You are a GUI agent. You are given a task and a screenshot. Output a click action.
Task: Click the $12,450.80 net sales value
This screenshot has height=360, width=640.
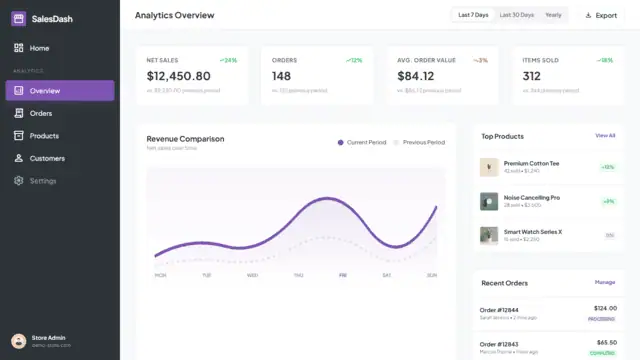[178, 76]
